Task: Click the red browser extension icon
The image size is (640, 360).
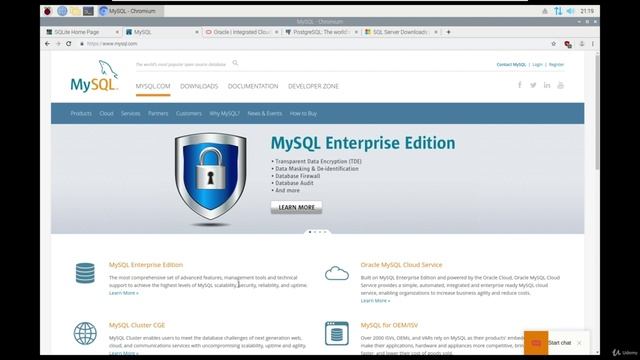Action: click(568, 44)
